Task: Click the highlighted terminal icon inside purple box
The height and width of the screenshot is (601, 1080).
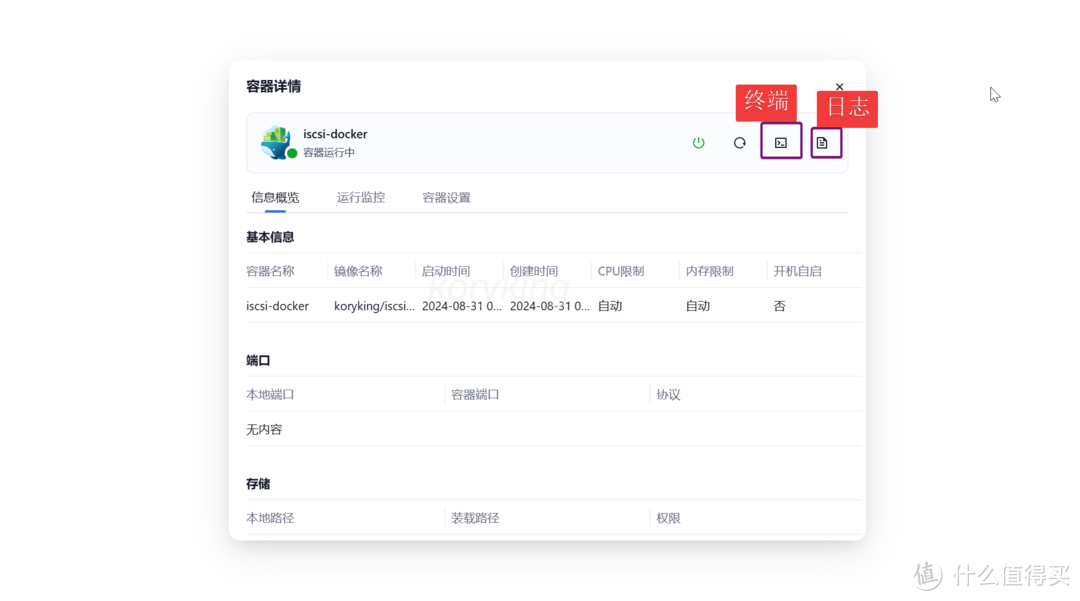Action: pyautogui.click(x=781, y=142)
